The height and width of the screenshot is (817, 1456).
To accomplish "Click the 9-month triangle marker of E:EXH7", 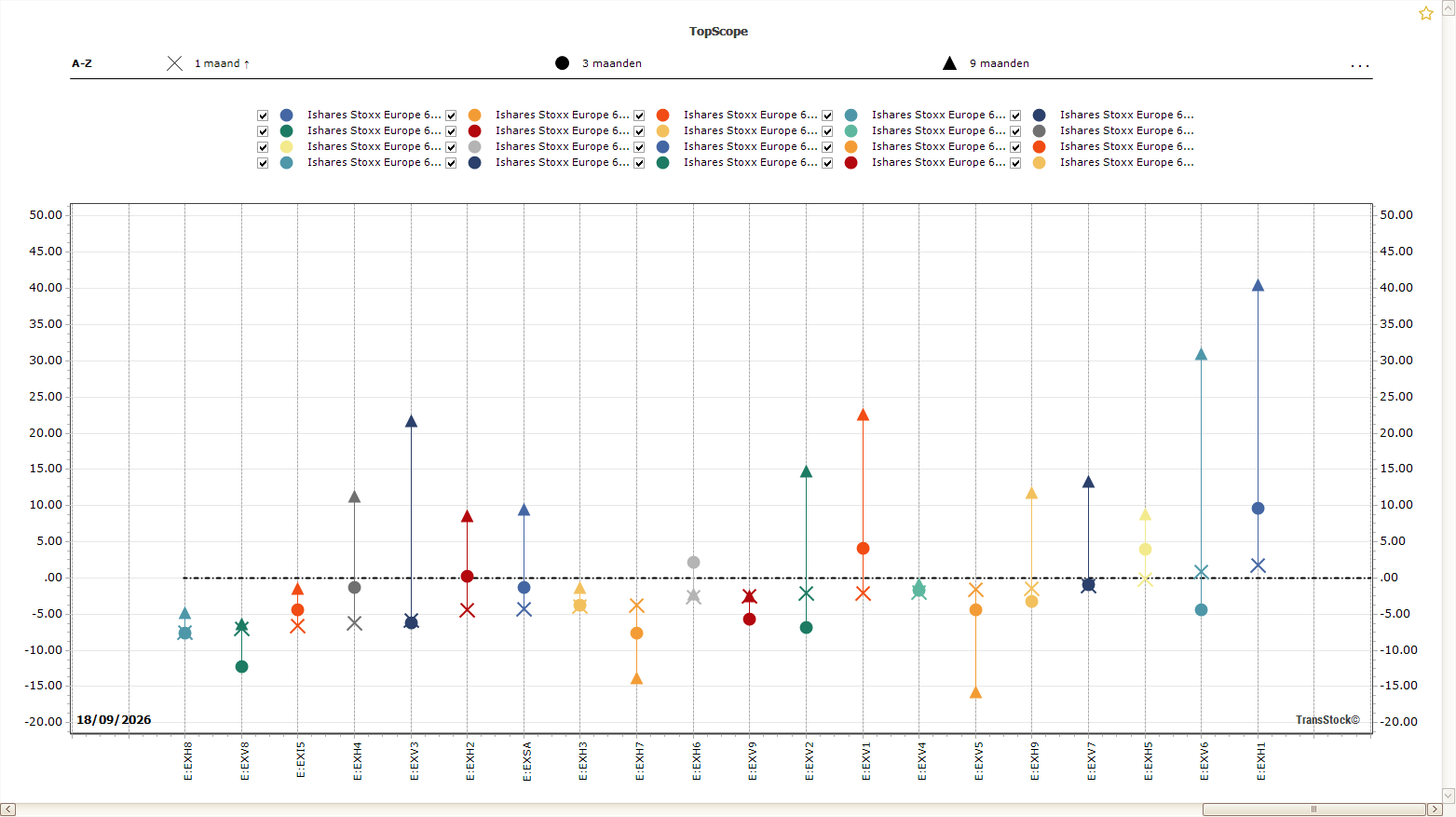I will 636,679.
